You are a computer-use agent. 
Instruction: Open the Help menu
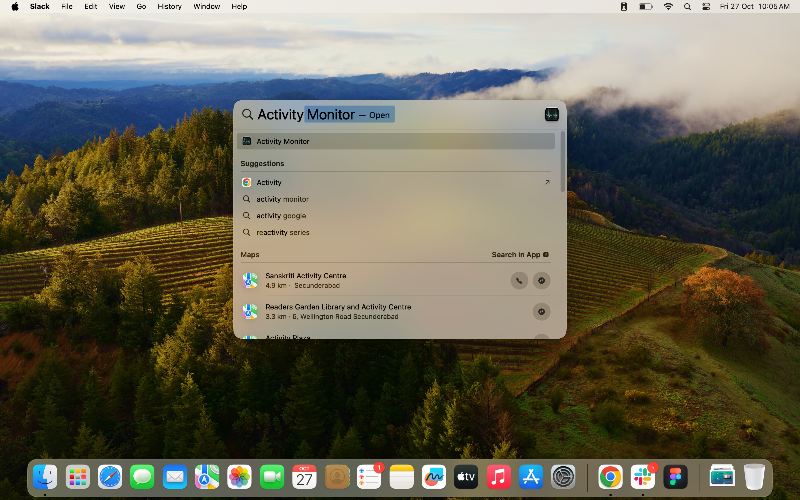click(239, 7)
